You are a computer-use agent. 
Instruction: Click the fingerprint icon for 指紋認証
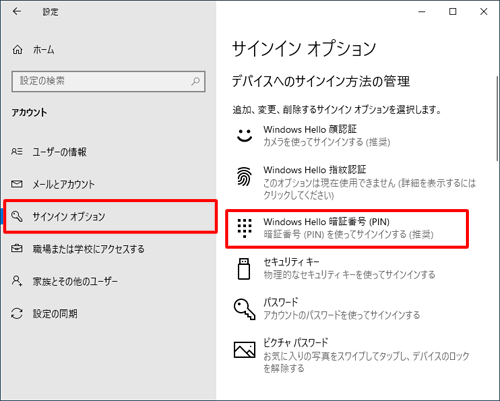click(244, 176)
